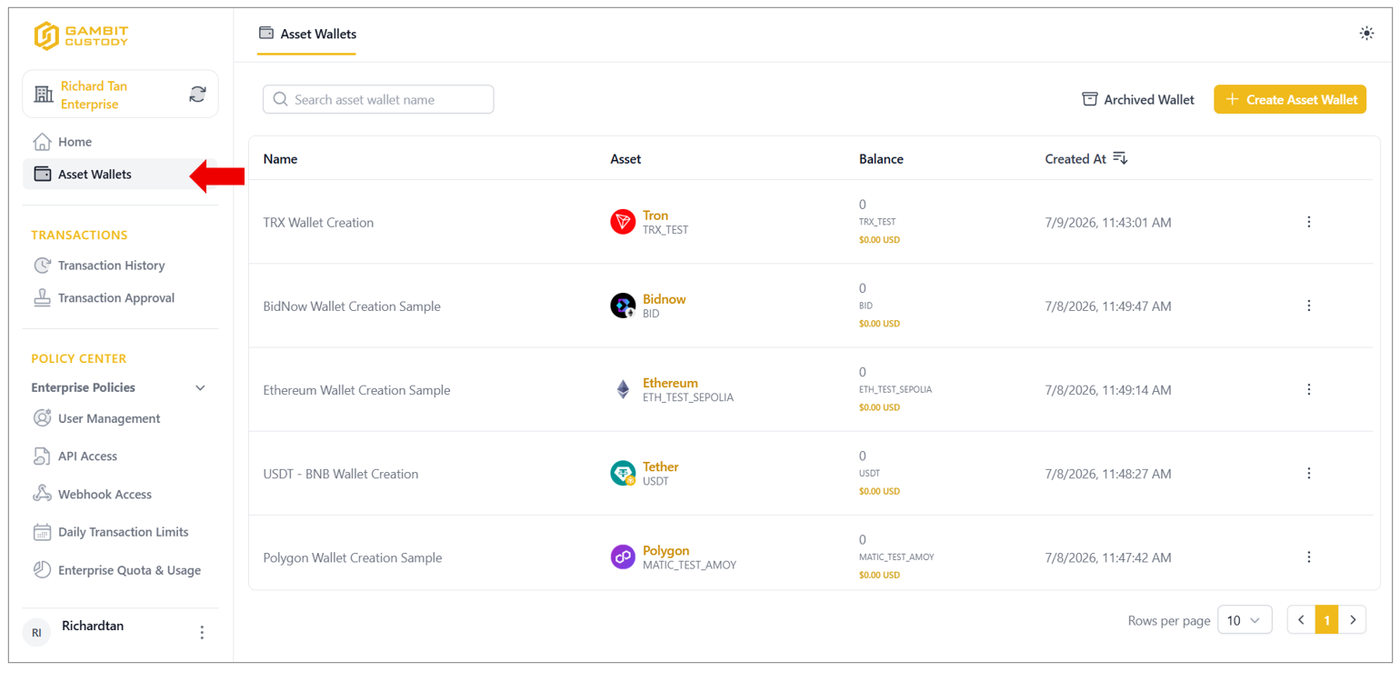Click the Tether asset icon
Image resolution: width=1400 pixels, height=682 pixels.
pyautogui.click(x=623, y=474)
